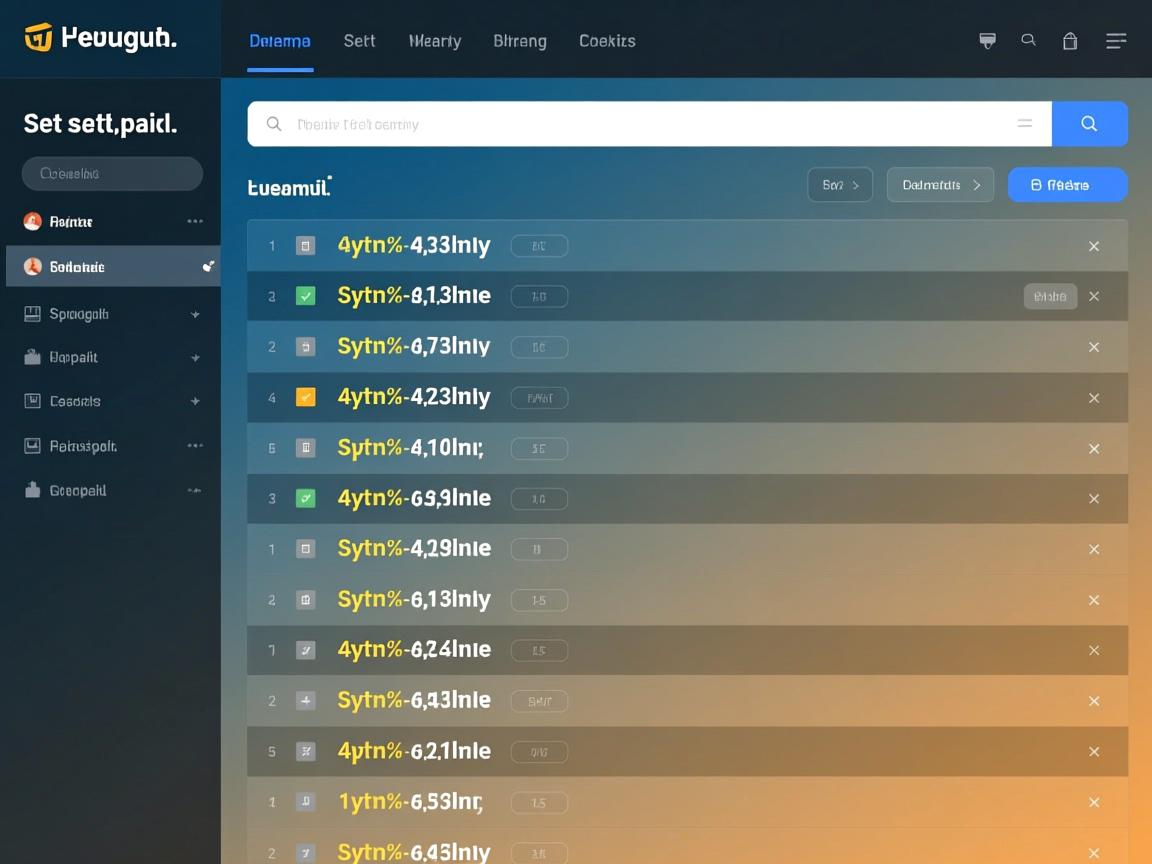Click the sidebar filter search box
This screenshot has height=864, width=1152.
pos(112,174)
